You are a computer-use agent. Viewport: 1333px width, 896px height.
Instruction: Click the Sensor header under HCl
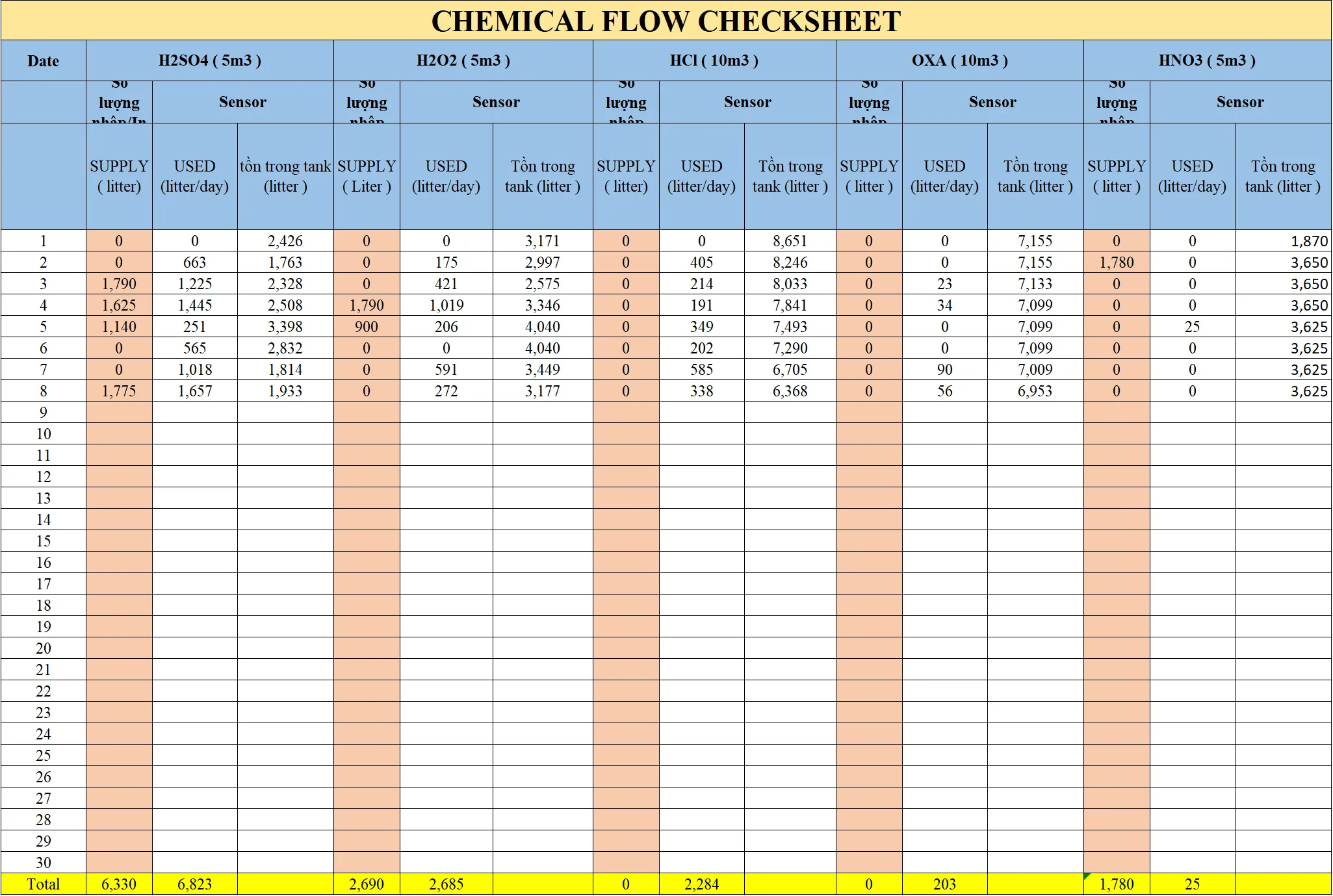tap(747, 102)
